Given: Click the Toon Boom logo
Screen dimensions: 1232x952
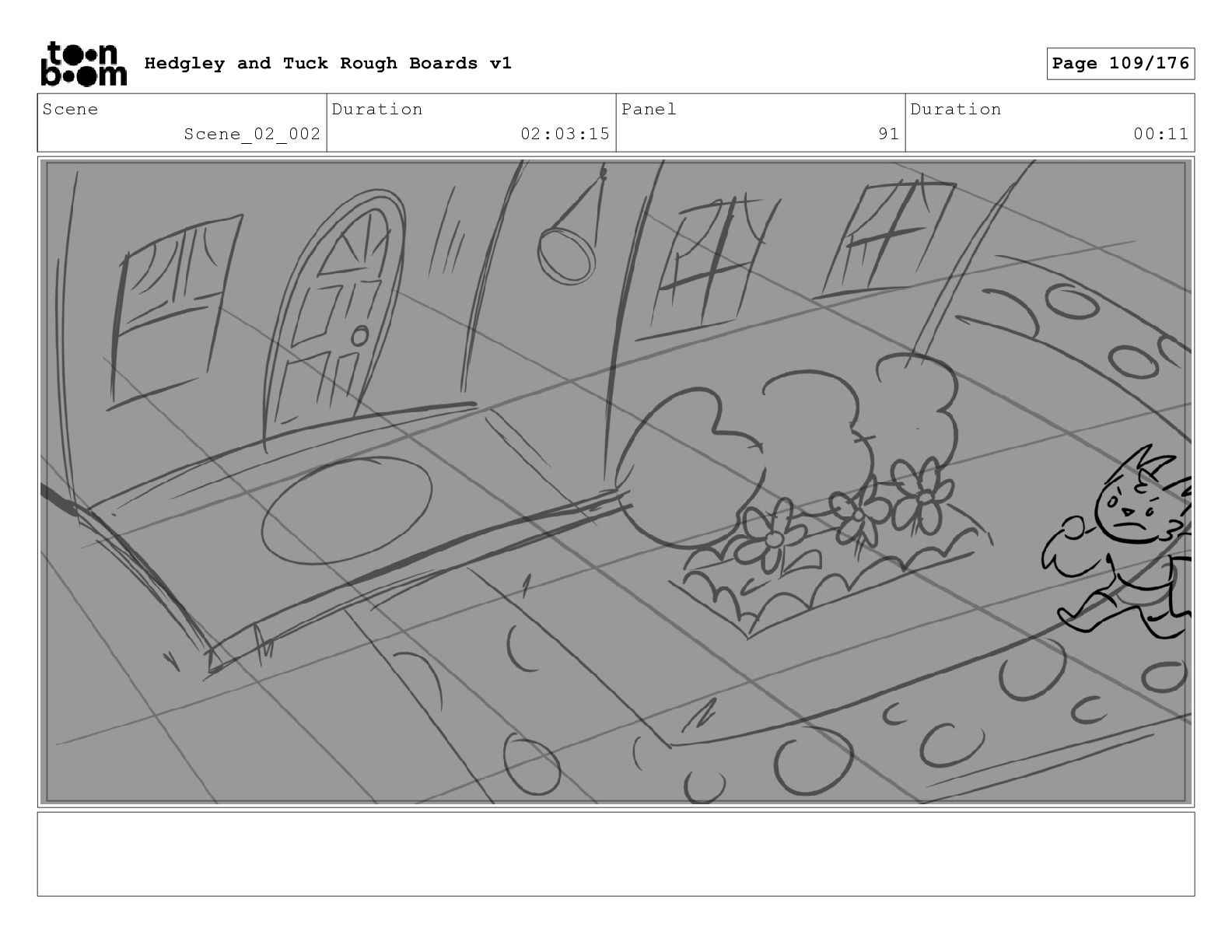Looking at the screenshot, I should [x=83, y=63].
